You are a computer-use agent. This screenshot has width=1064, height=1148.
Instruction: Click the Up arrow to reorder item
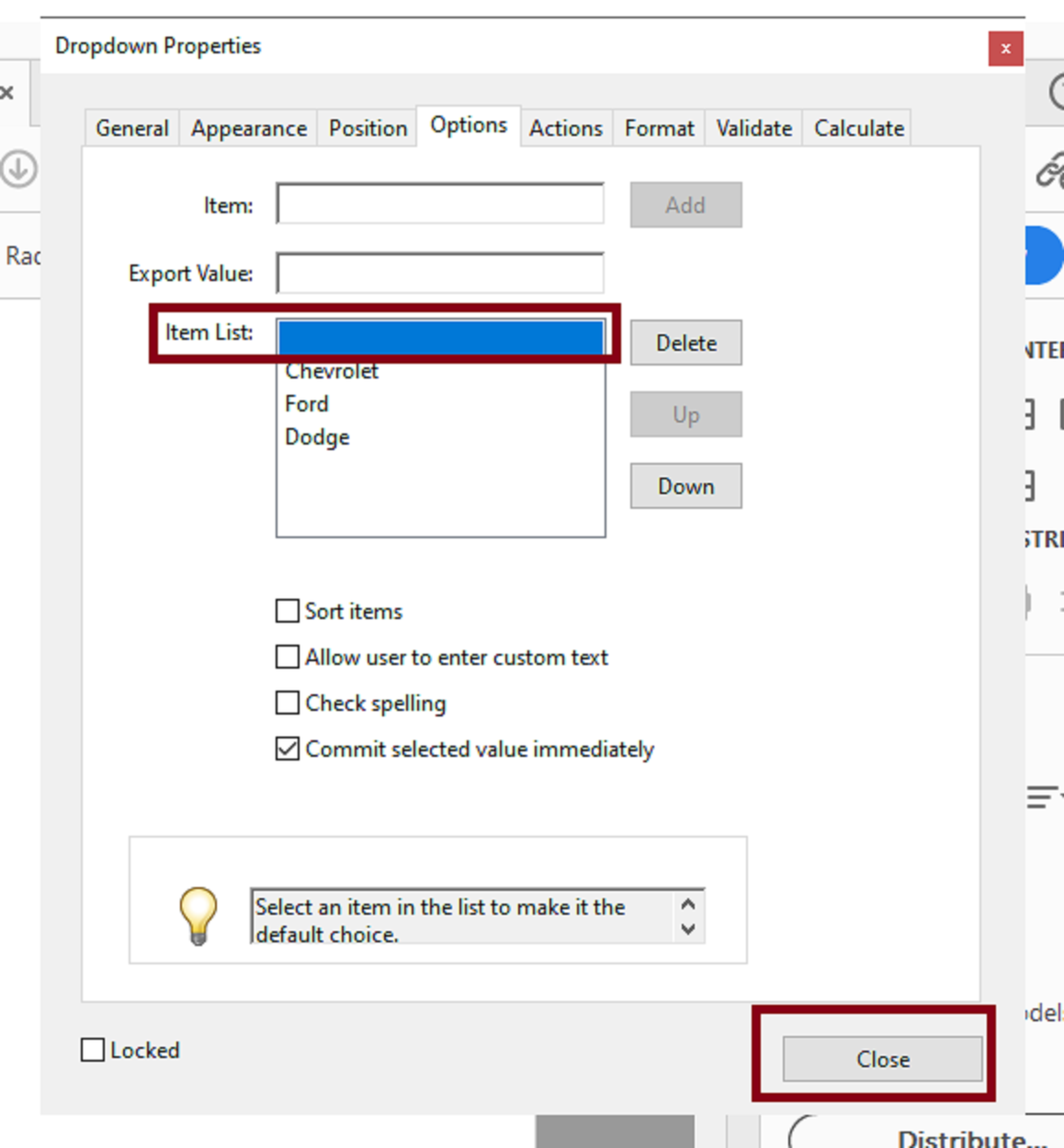tap(685, 415)
